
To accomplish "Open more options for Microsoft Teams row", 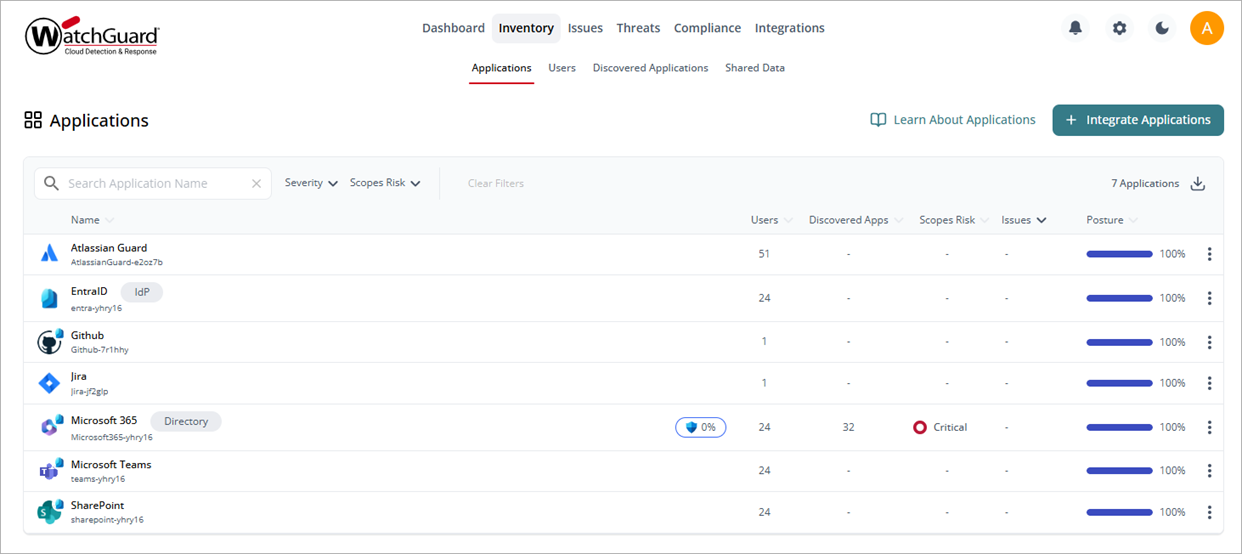I will point(1209,470).
